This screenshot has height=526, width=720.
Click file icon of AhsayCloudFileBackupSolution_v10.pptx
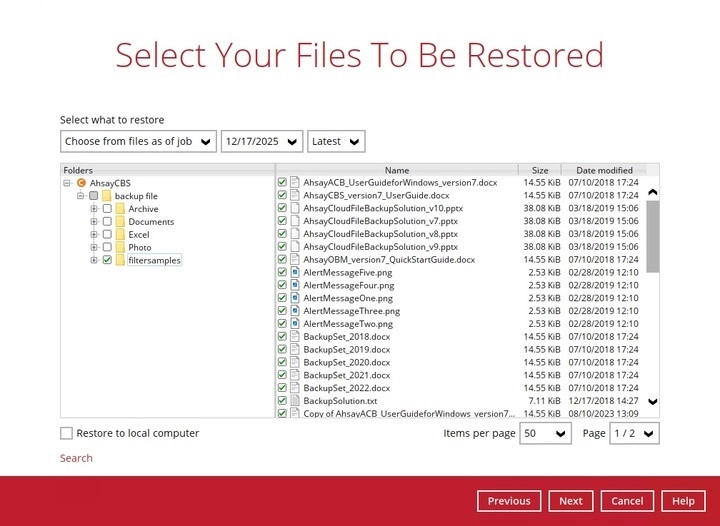tap(295, 208)
